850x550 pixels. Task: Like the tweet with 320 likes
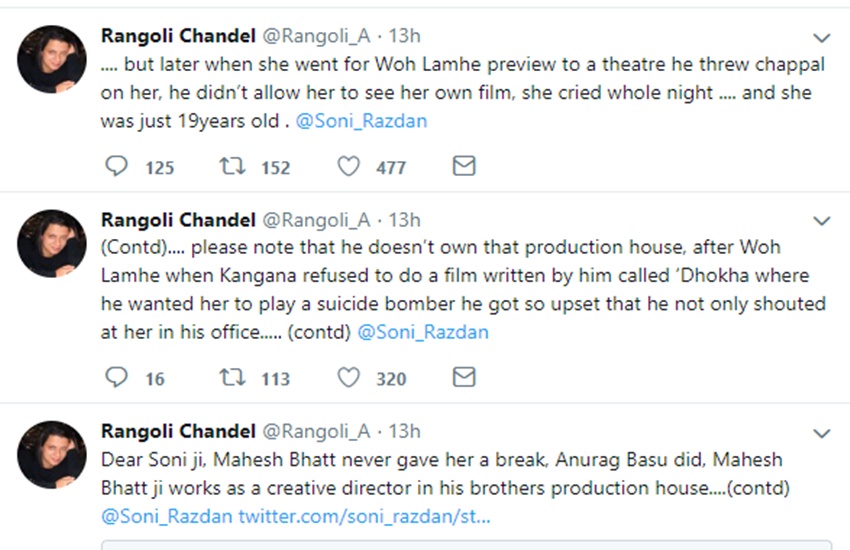coord(349,377)
